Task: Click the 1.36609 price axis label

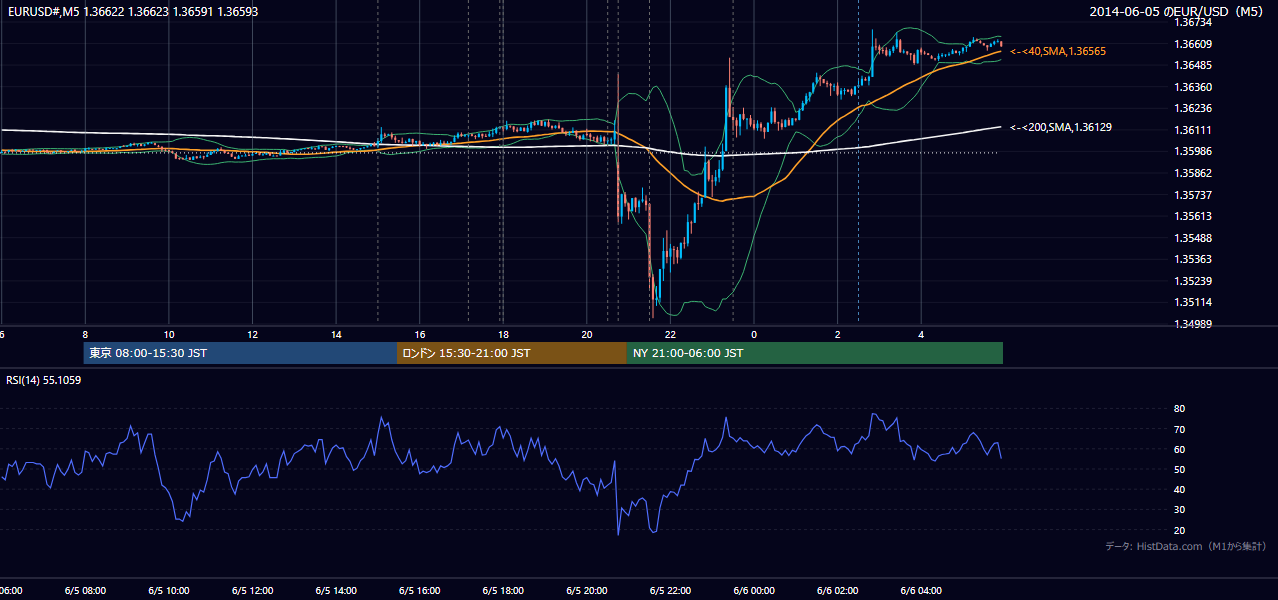Action: 1192,44
